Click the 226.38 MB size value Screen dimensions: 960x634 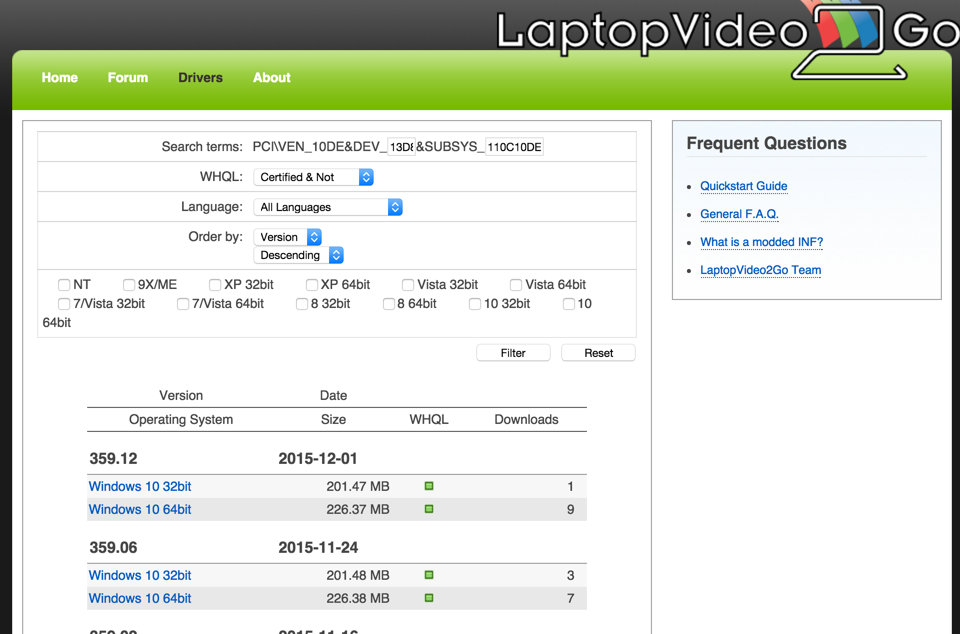coord(358,599)
